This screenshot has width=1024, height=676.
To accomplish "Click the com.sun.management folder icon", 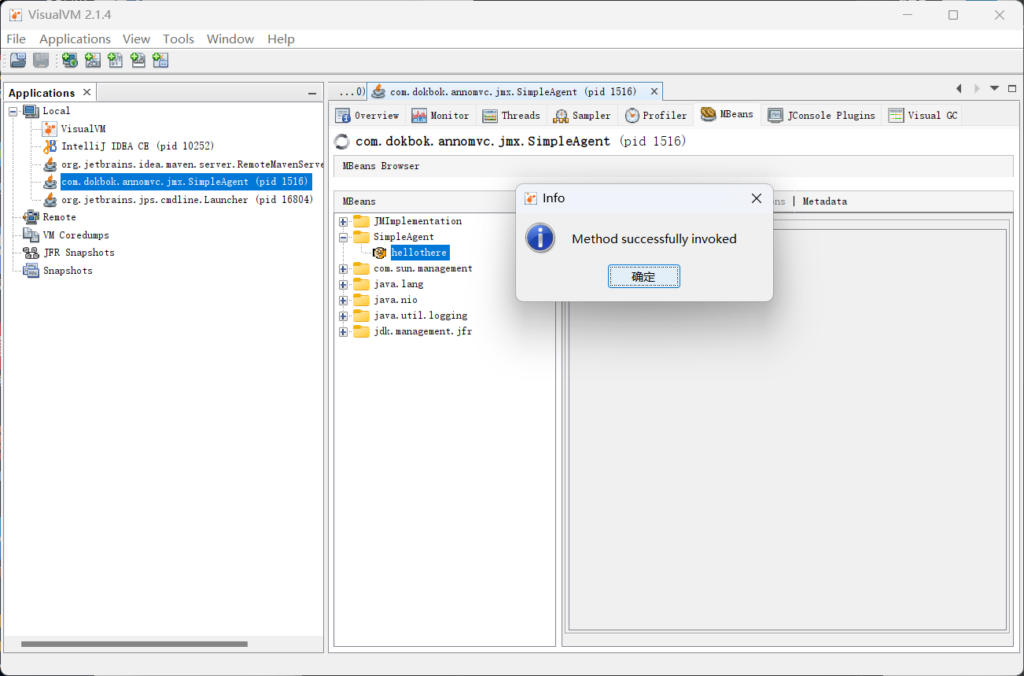I will [x=361, y=268].
